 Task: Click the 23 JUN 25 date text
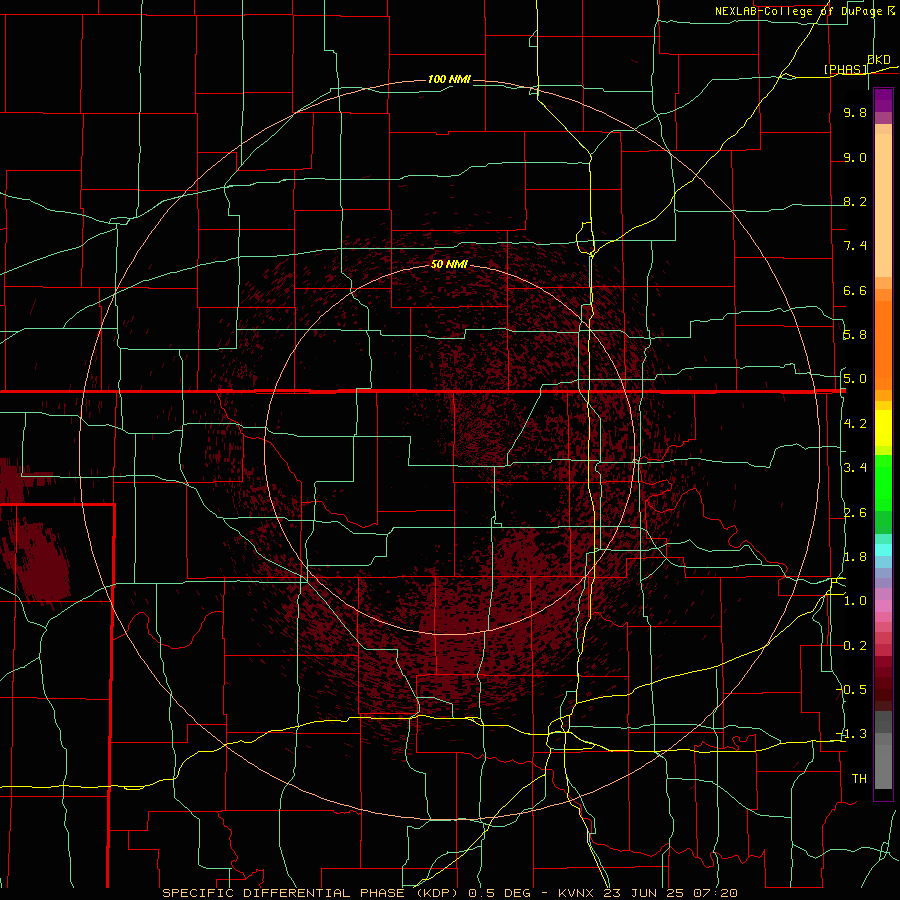pyautogui.click(x=643, y=893)
